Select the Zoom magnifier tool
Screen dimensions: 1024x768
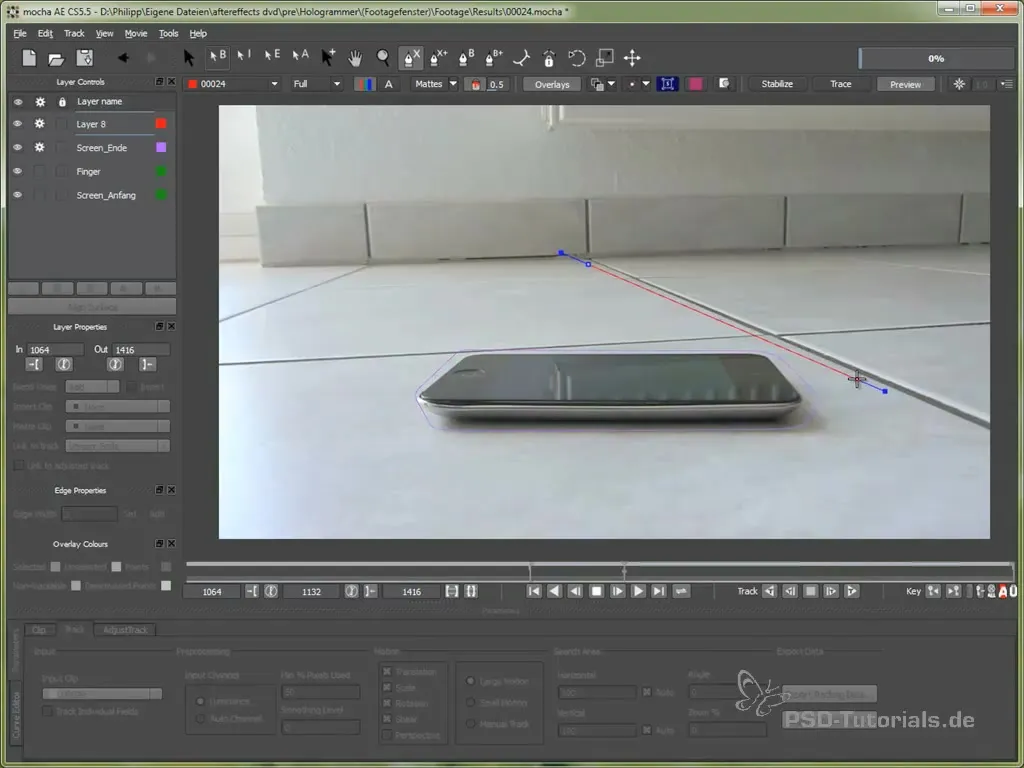(383, 58)
